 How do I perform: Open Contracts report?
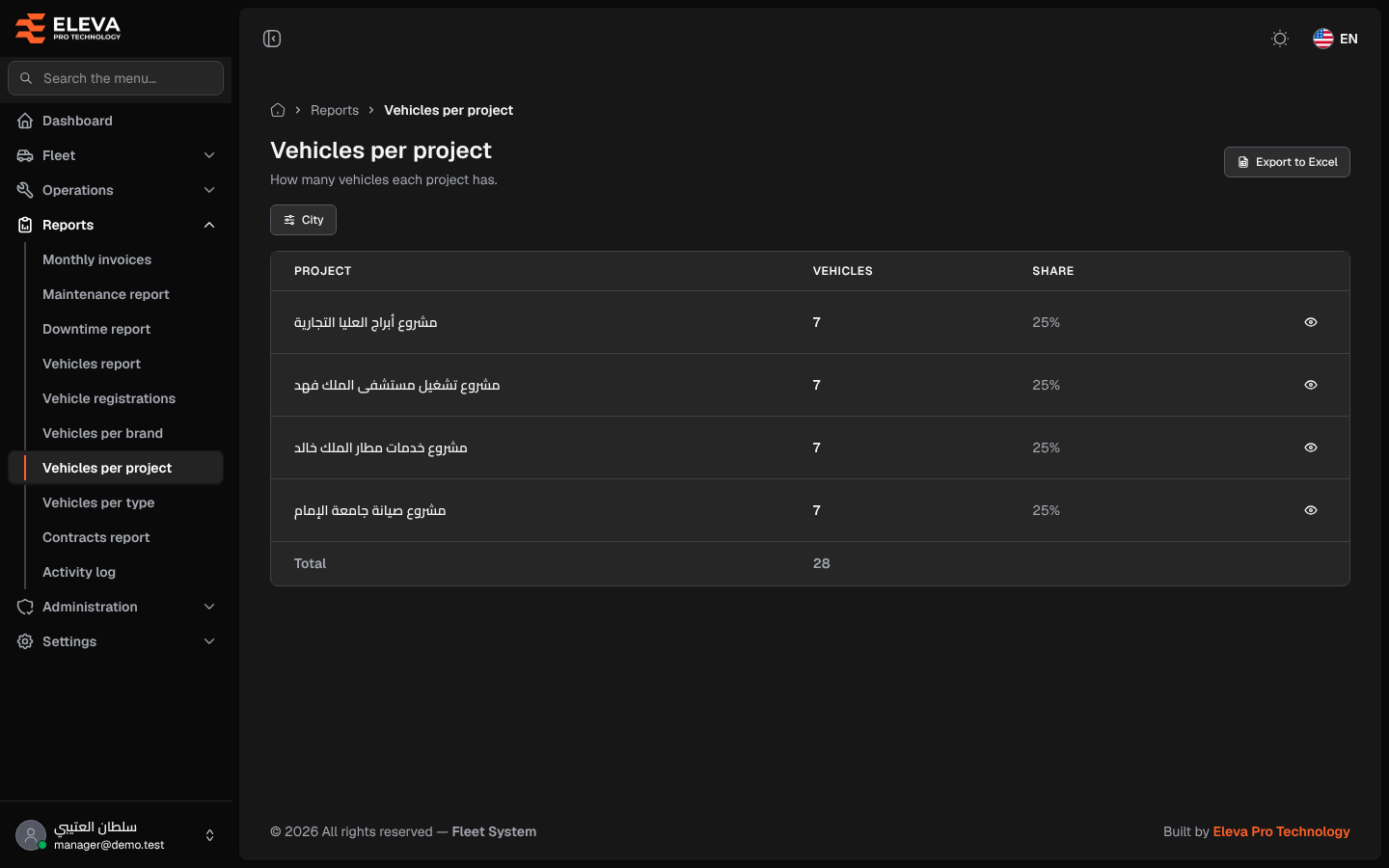click(x=96, y=537)
